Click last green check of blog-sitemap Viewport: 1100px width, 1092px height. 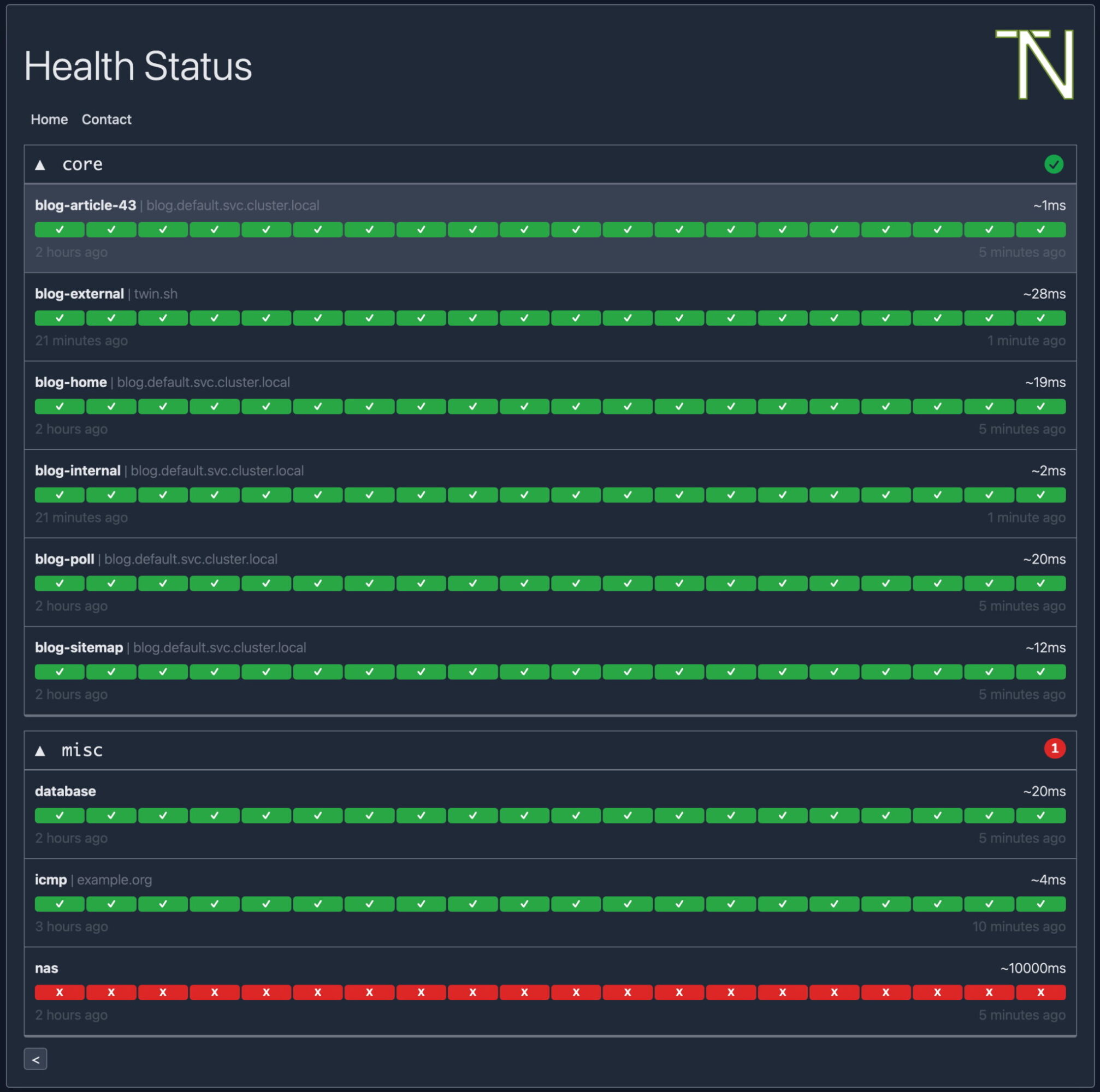[1041, 672]
